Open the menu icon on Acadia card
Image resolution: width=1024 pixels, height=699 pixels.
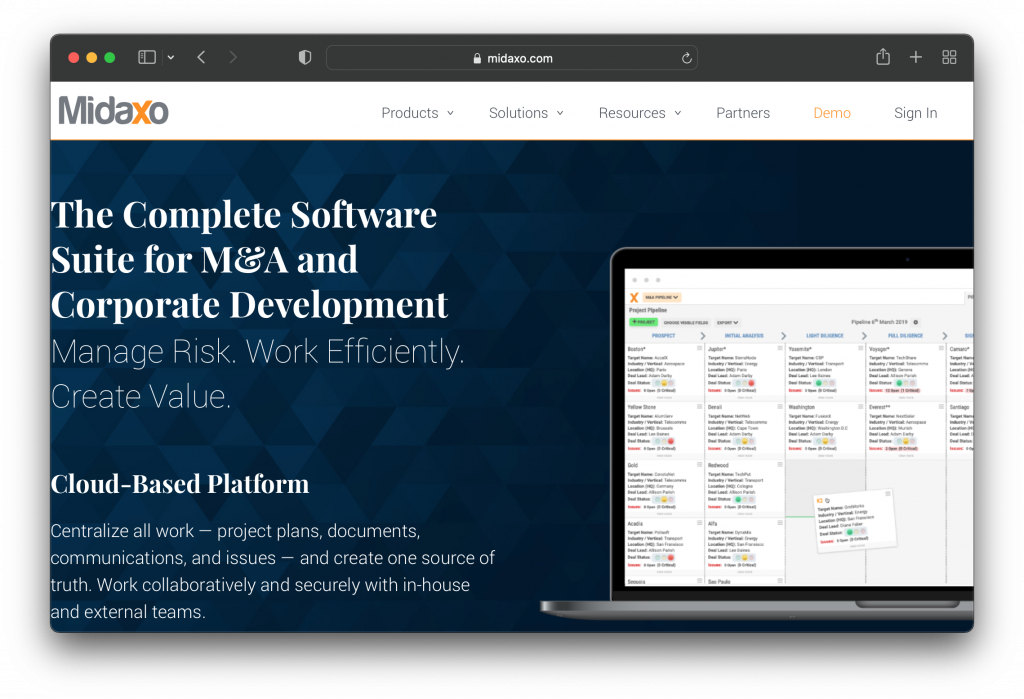(699, 523)
